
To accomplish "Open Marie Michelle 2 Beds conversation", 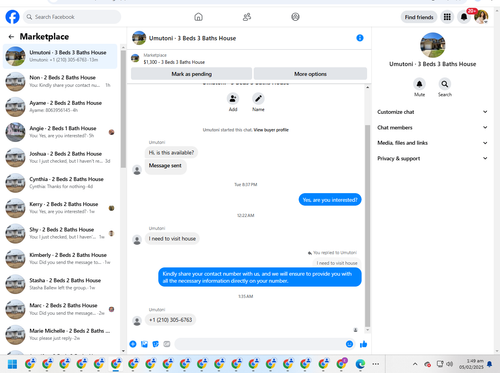I will pyautogui.click(x=60, y=335).
